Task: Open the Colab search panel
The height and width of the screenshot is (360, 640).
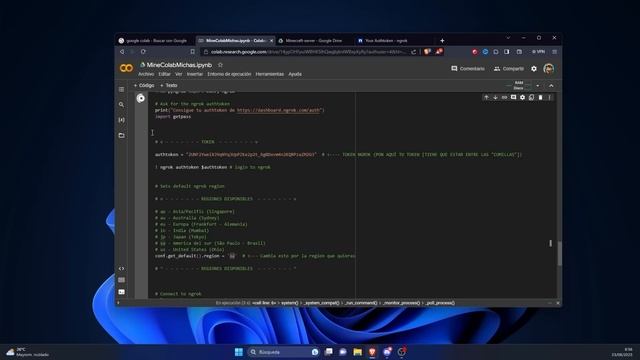Action: coord(121,105)
